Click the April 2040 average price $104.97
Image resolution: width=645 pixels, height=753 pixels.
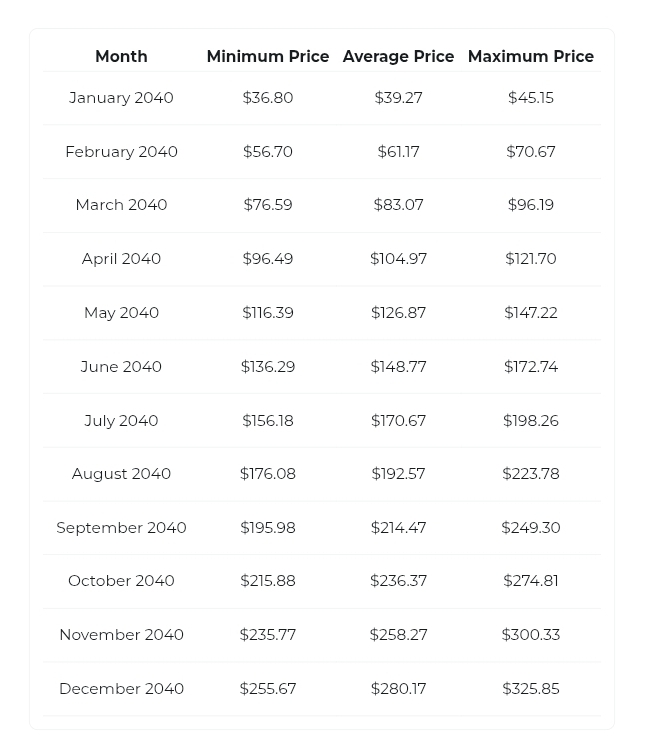(x=398, y=258)
